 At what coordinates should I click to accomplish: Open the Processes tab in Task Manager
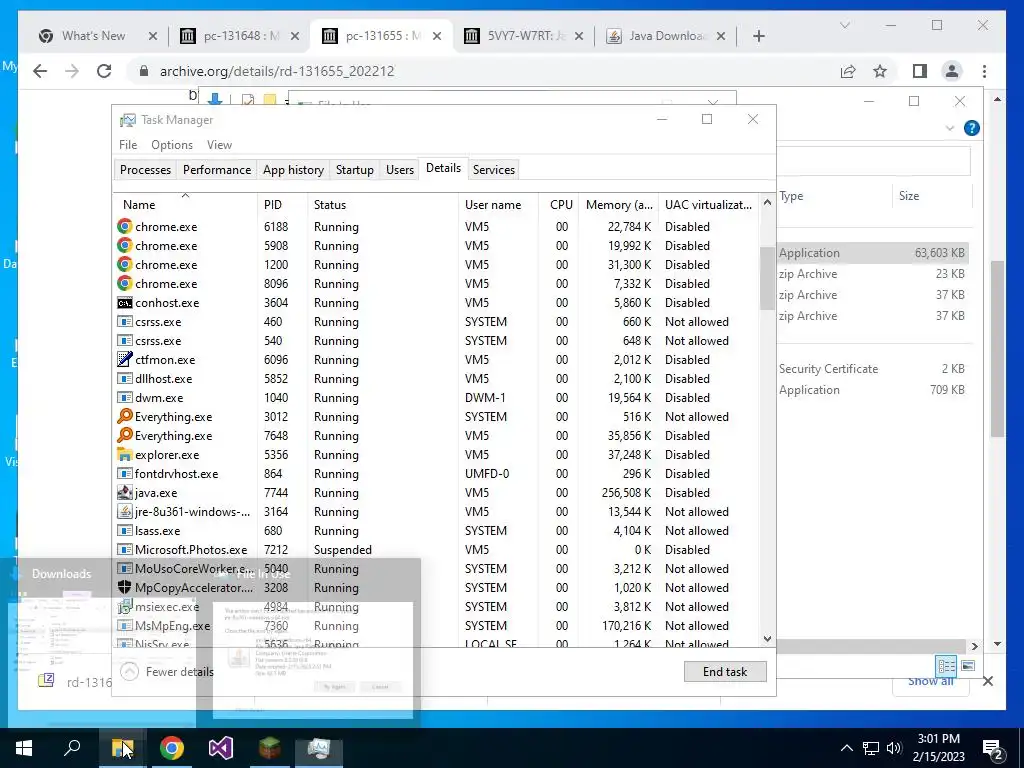click(x=145, y=170)
